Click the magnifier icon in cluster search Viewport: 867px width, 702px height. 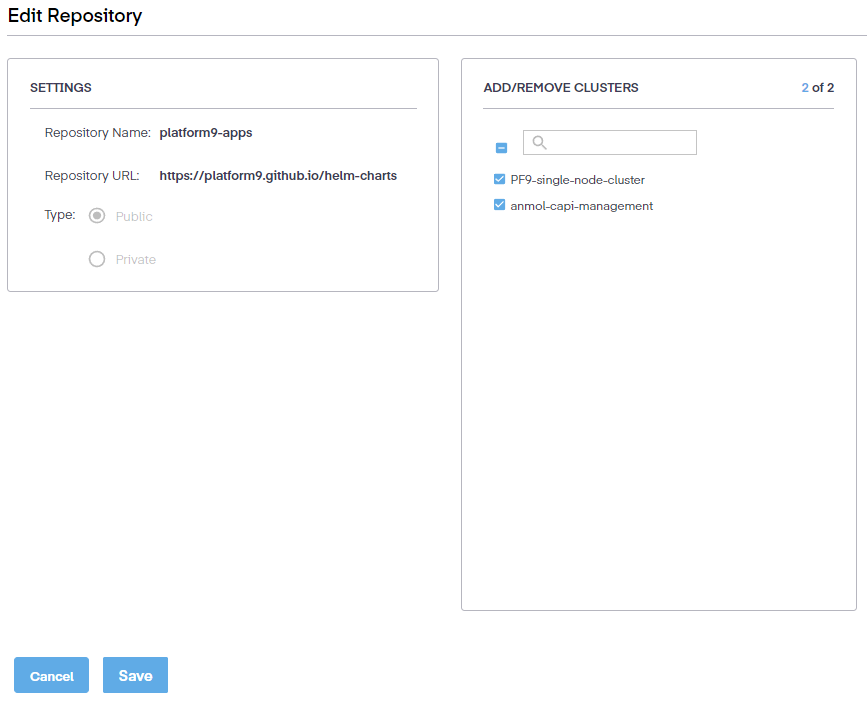tap(540, 143)
